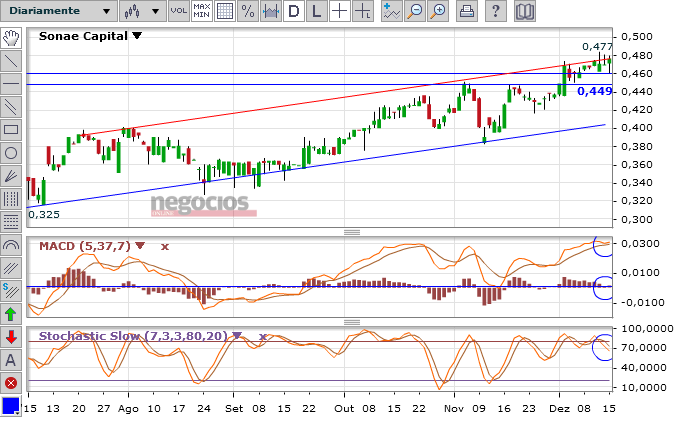
Task: Select the vertical dotted lines tool
Action: [11, 199]
